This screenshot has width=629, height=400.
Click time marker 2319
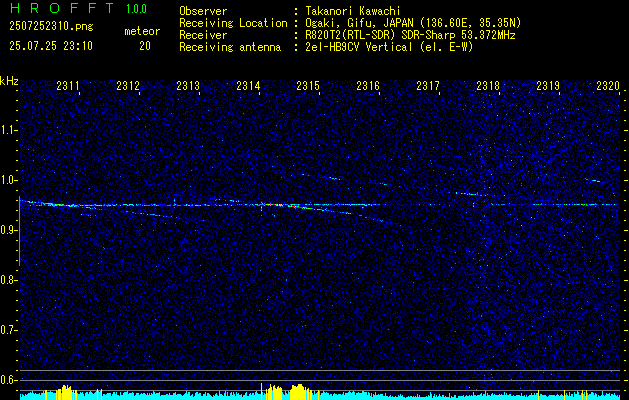[x=548, y=85]
